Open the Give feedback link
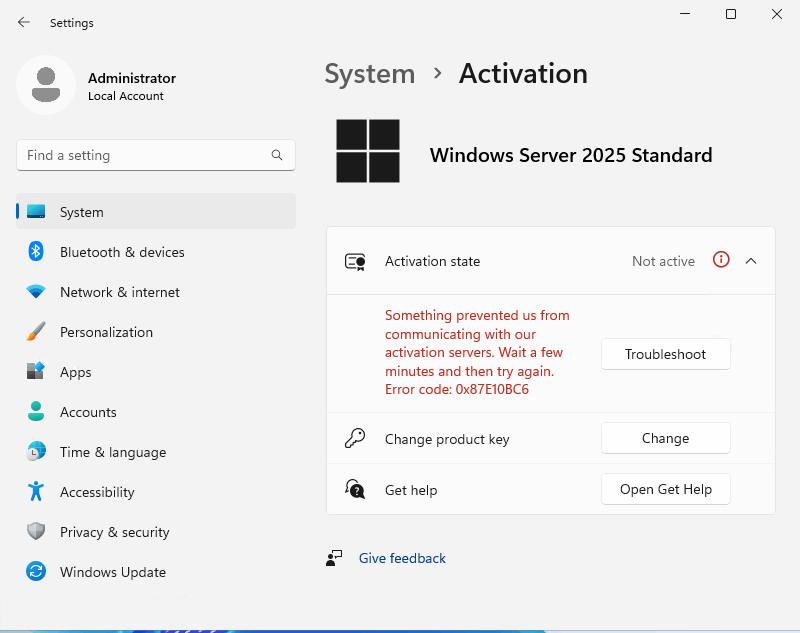This screenshot has width=800, height=633. pyautogui.click(x=402, y=558)
